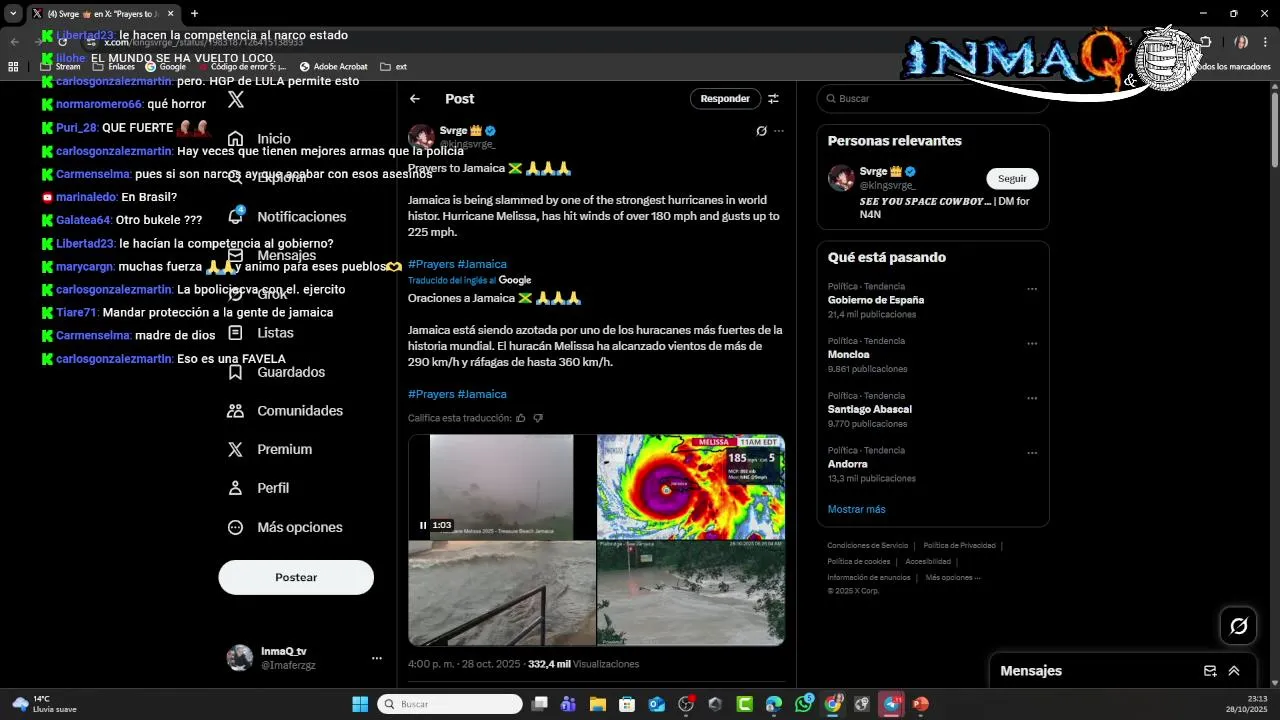Open Chrome extensions puzzle icon
This screenshot has width=1280, height=720.
point(1205,42)
